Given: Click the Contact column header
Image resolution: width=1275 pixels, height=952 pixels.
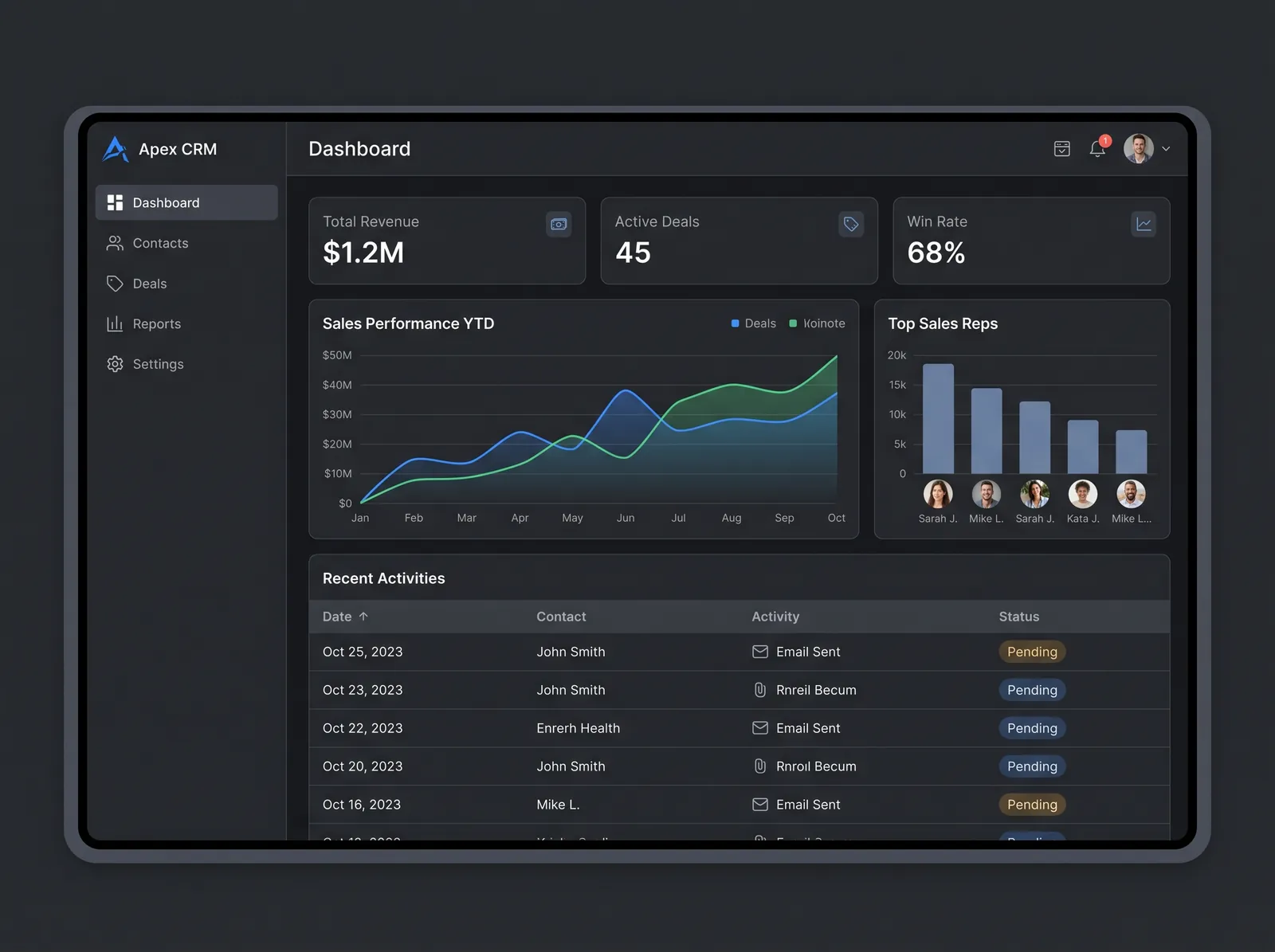Looking at the screenshot, I should (x=561, y=617).
